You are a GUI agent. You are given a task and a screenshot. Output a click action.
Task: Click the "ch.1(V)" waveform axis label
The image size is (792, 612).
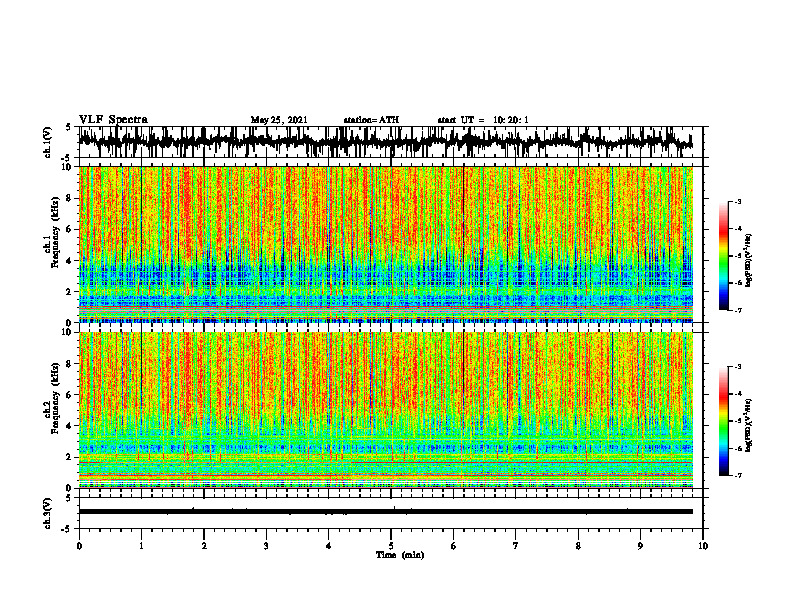(48, 142)
